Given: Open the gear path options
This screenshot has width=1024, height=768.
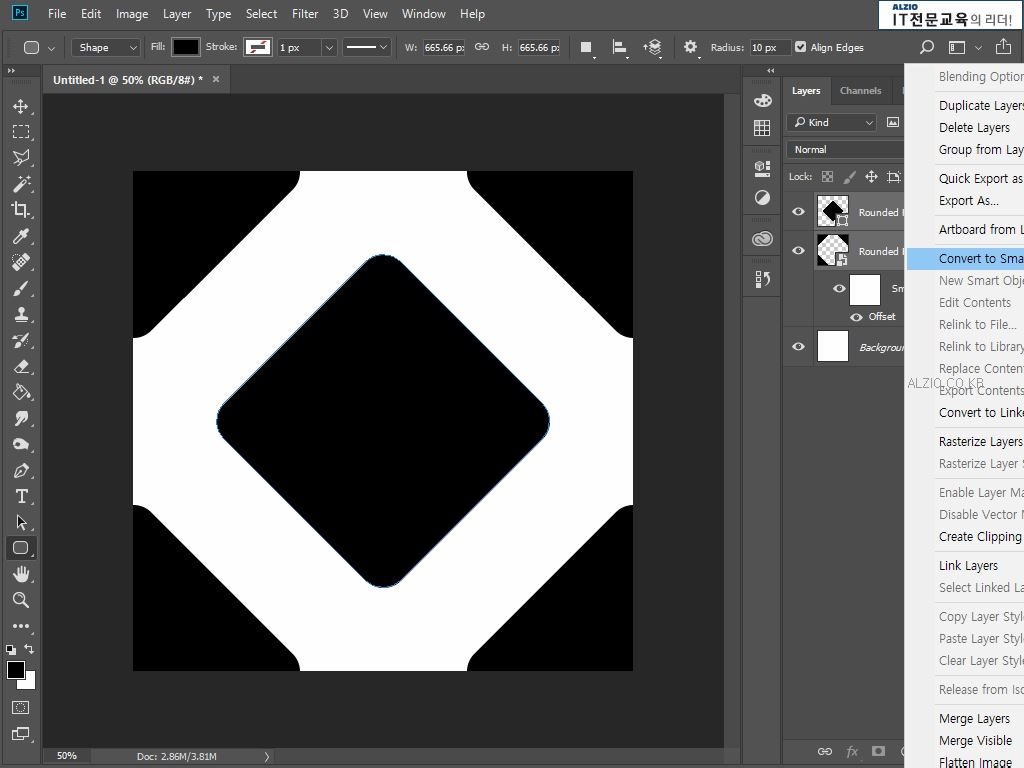Looking at the screenshot, I should [690, 47].
